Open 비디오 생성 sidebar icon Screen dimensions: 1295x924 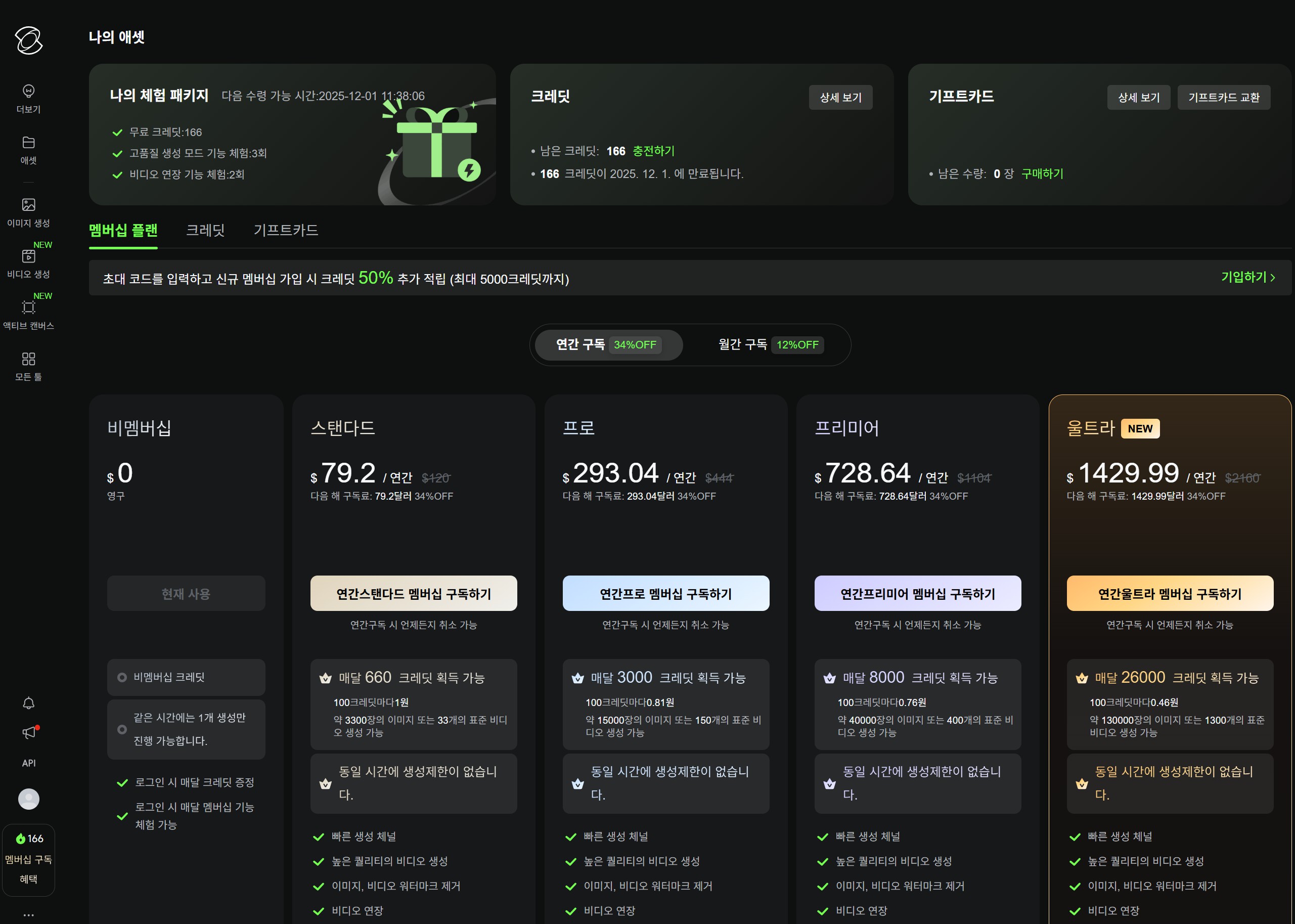(28, 256)
